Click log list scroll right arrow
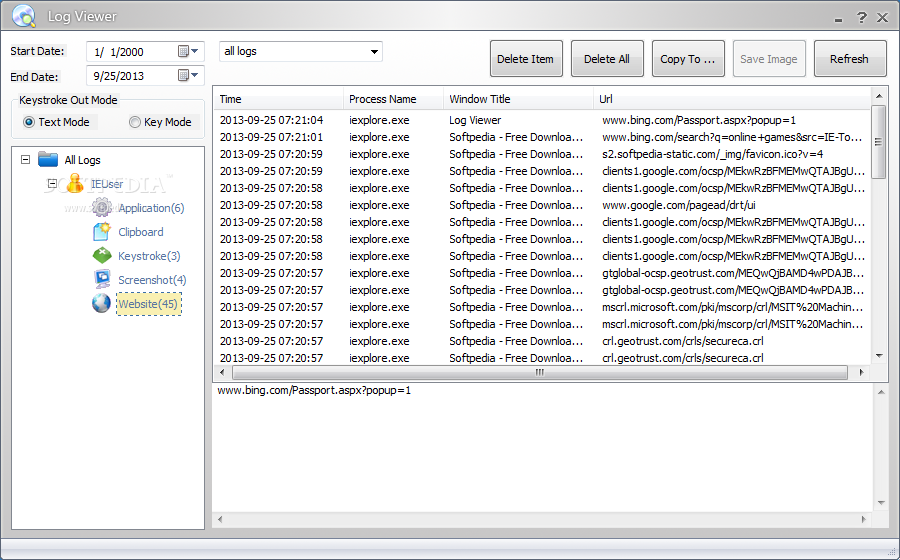The height and width of the screenshot is (560, 900). (x=861, y=372)
